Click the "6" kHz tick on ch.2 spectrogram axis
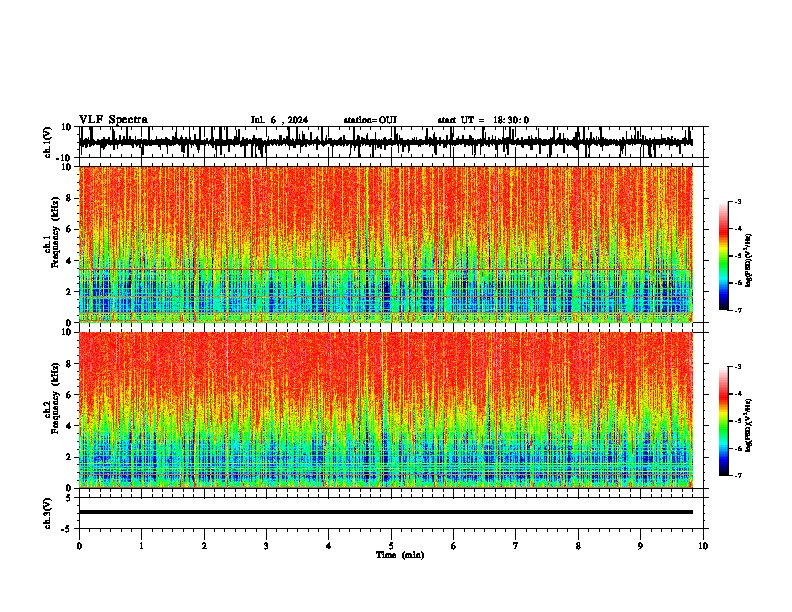Screen dimensions: 792x612 pos(70,394)
